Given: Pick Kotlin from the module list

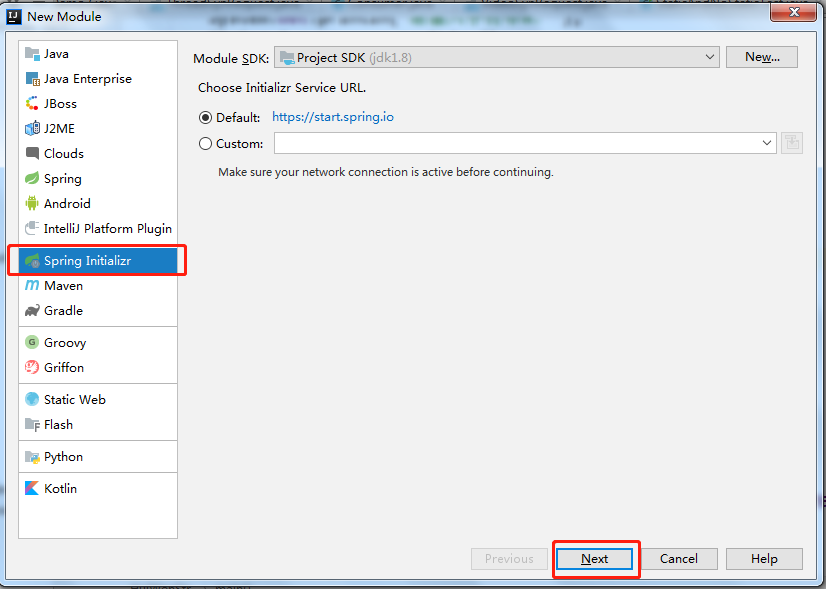Looking at the screenshot, I should pos(61,488).
